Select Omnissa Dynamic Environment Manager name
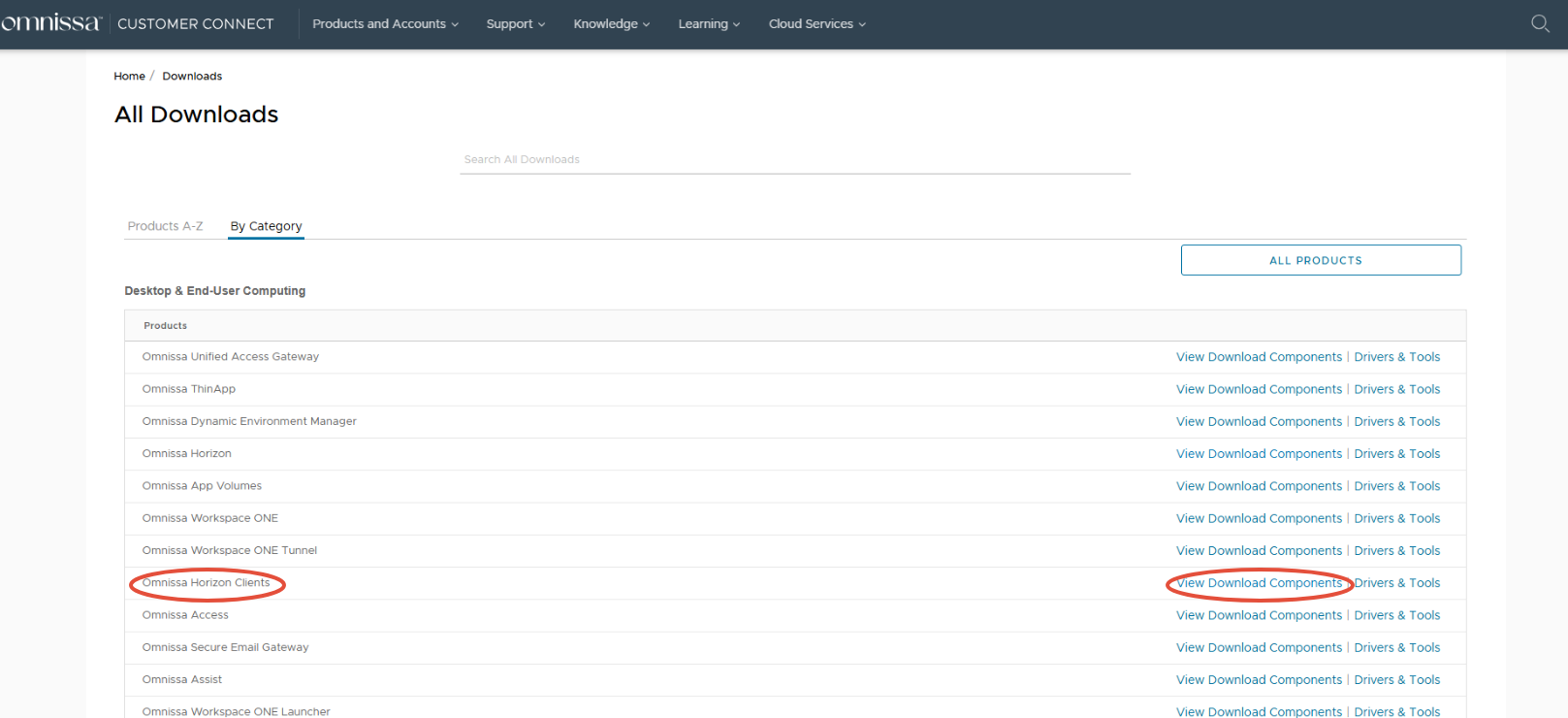This screenshot has height=718, width=1568. click(249, 421)
